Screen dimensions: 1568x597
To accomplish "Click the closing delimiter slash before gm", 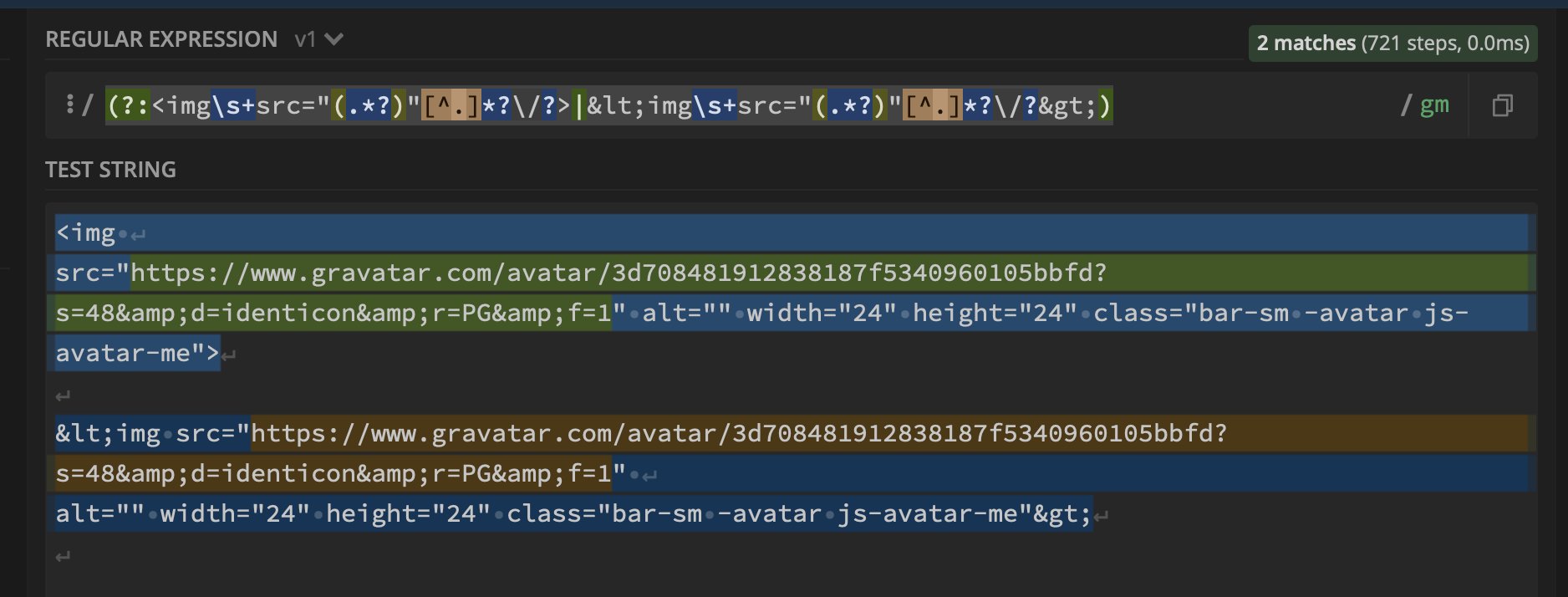I will 1406,105.
